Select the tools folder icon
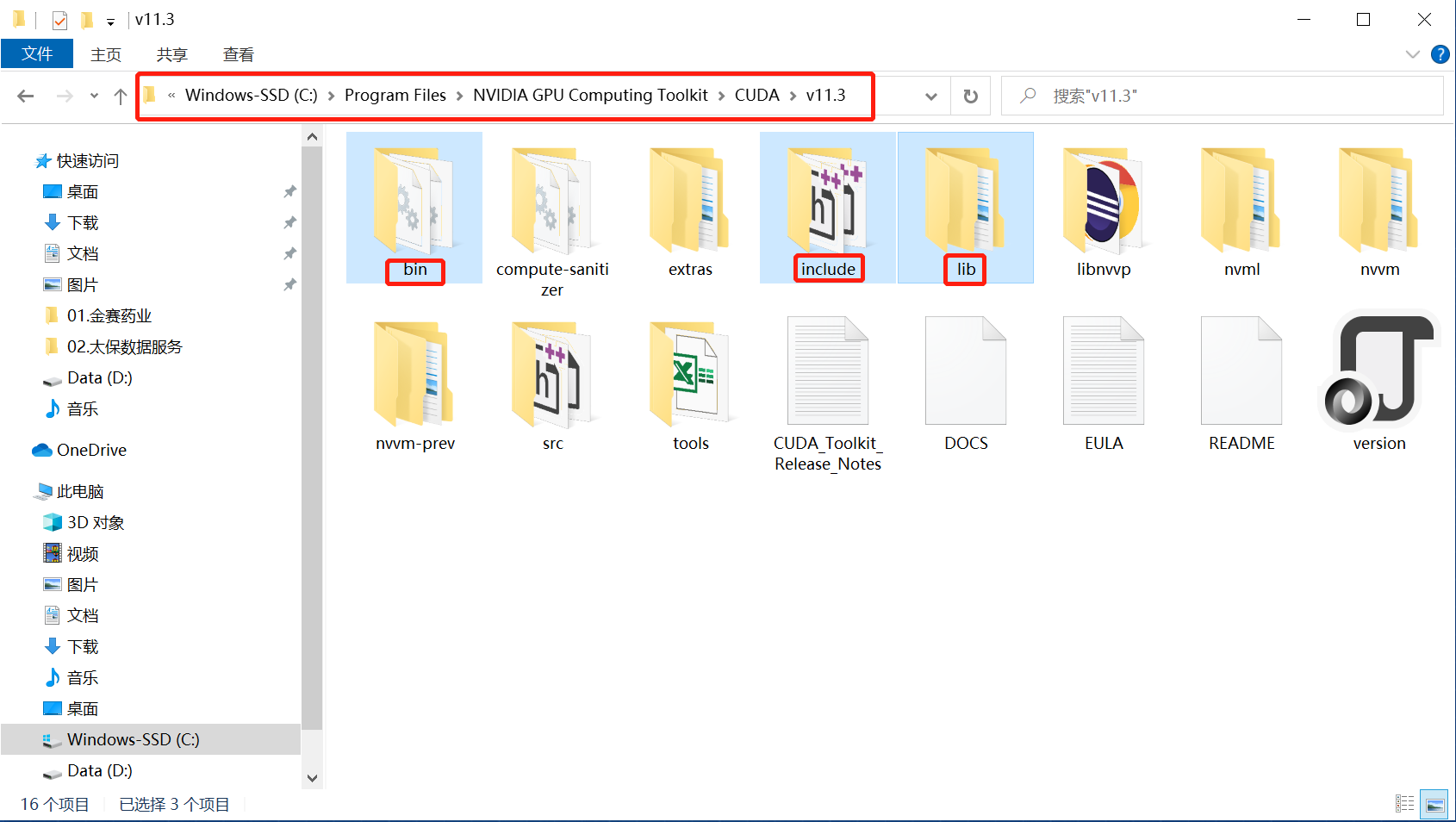Viewport: 1456px width, 822px height. click(690, 374)
